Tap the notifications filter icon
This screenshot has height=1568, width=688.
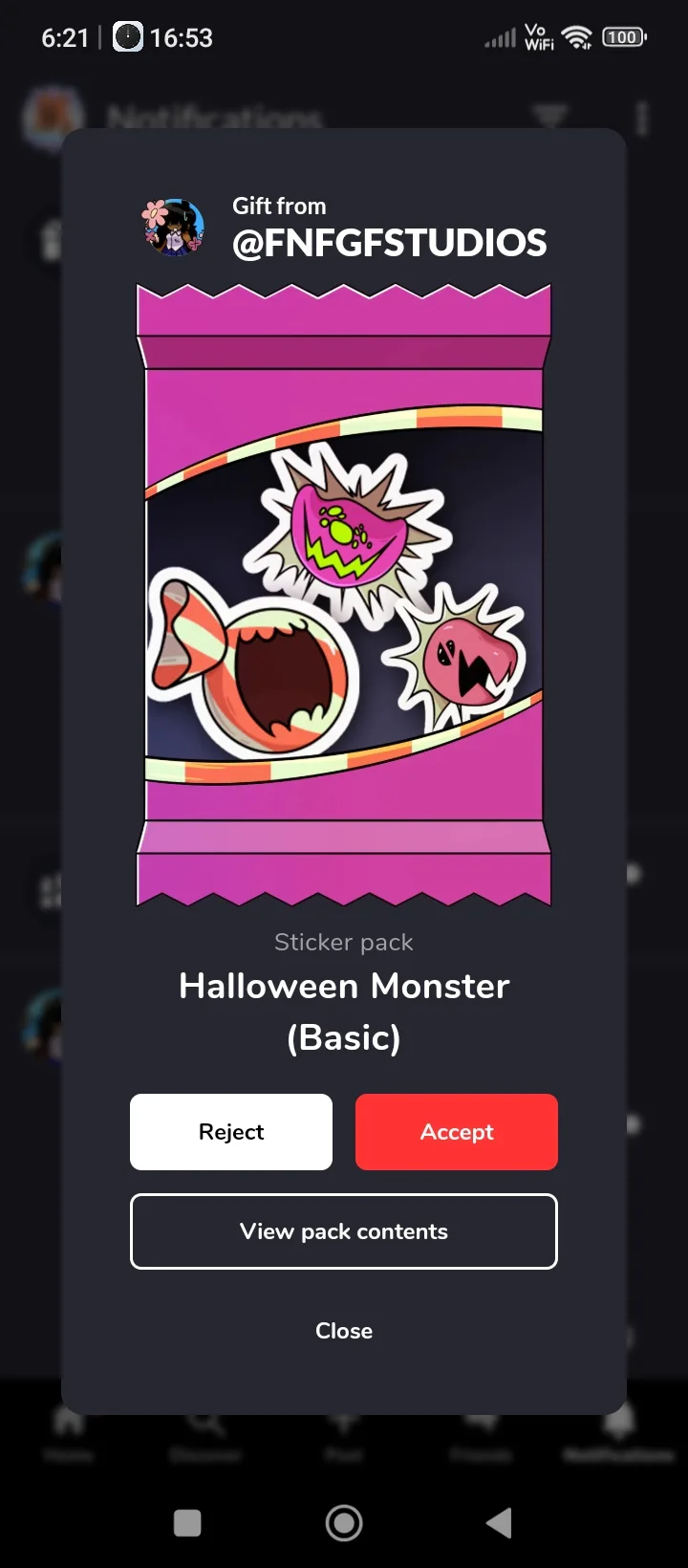[549, 119]
